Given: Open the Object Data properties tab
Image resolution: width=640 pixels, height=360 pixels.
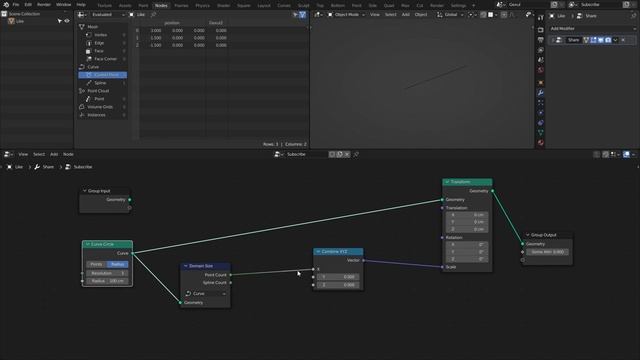Looking at the screenshot, I should pos(541,133).
